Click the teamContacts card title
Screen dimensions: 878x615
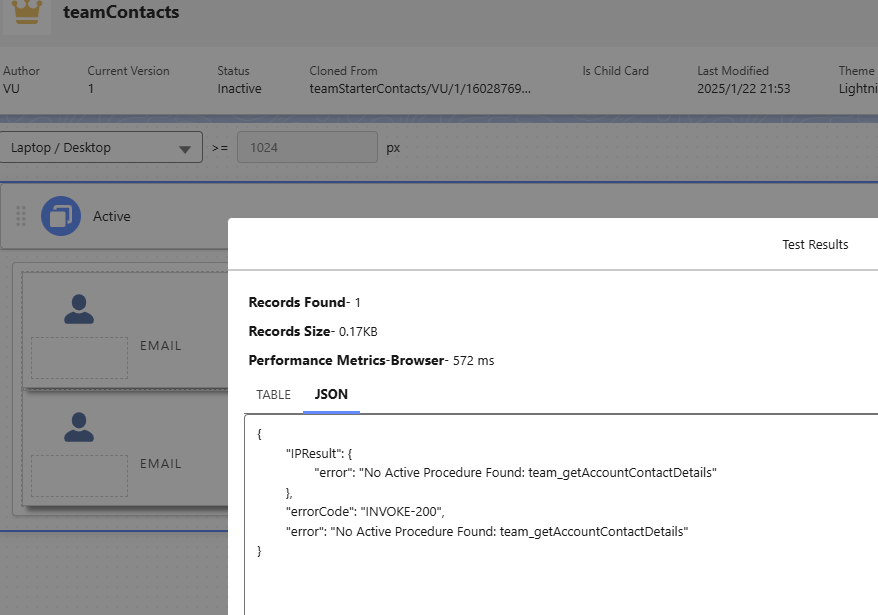tap(121, 12)
